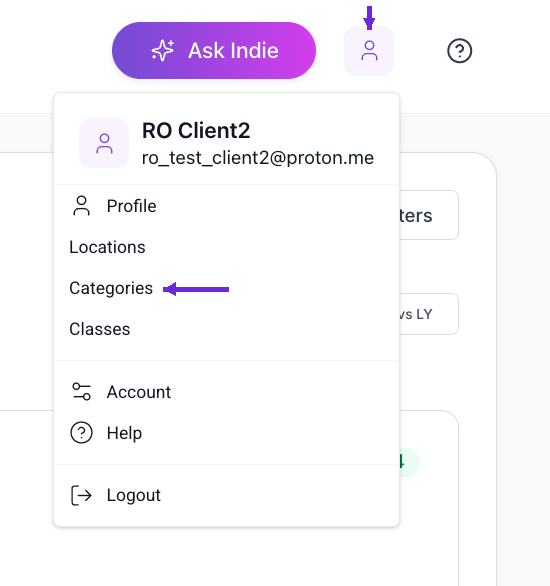Viewport: 550px width, 586px height.
Task: Click the exit arrow icon beside Logout
Action: coord(81,495)
